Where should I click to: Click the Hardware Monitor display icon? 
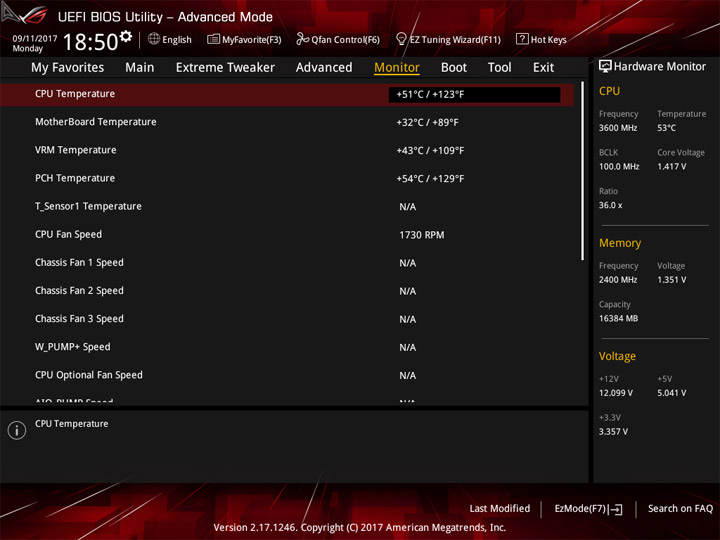coord(605,66)
